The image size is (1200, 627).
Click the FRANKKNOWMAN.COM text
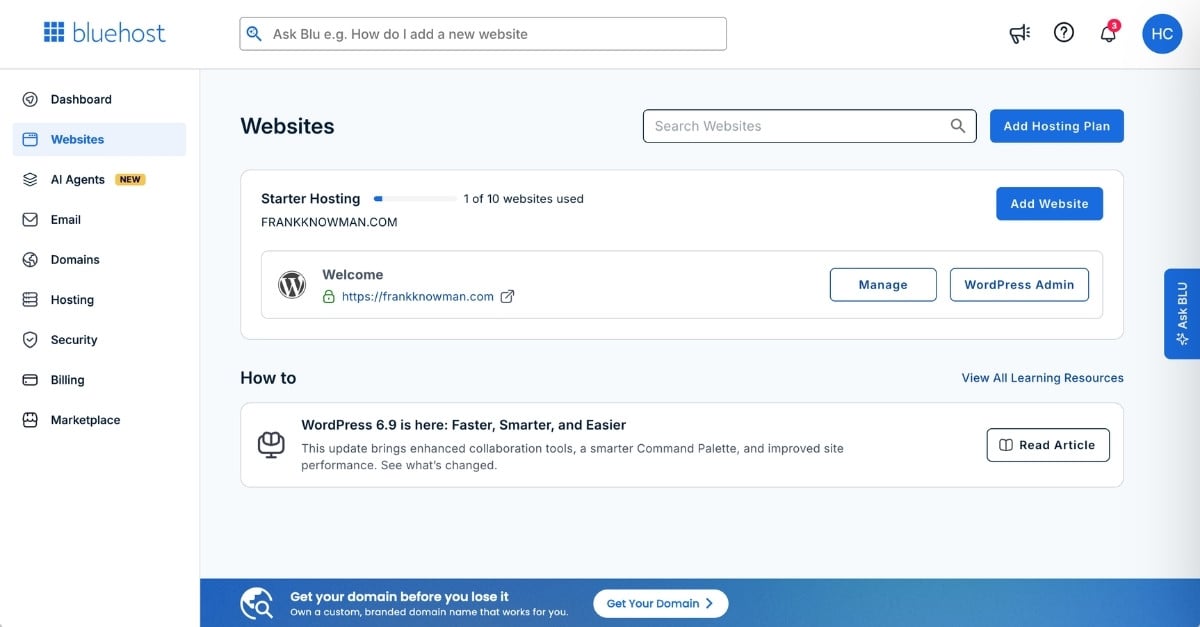(x=329, y=222)
